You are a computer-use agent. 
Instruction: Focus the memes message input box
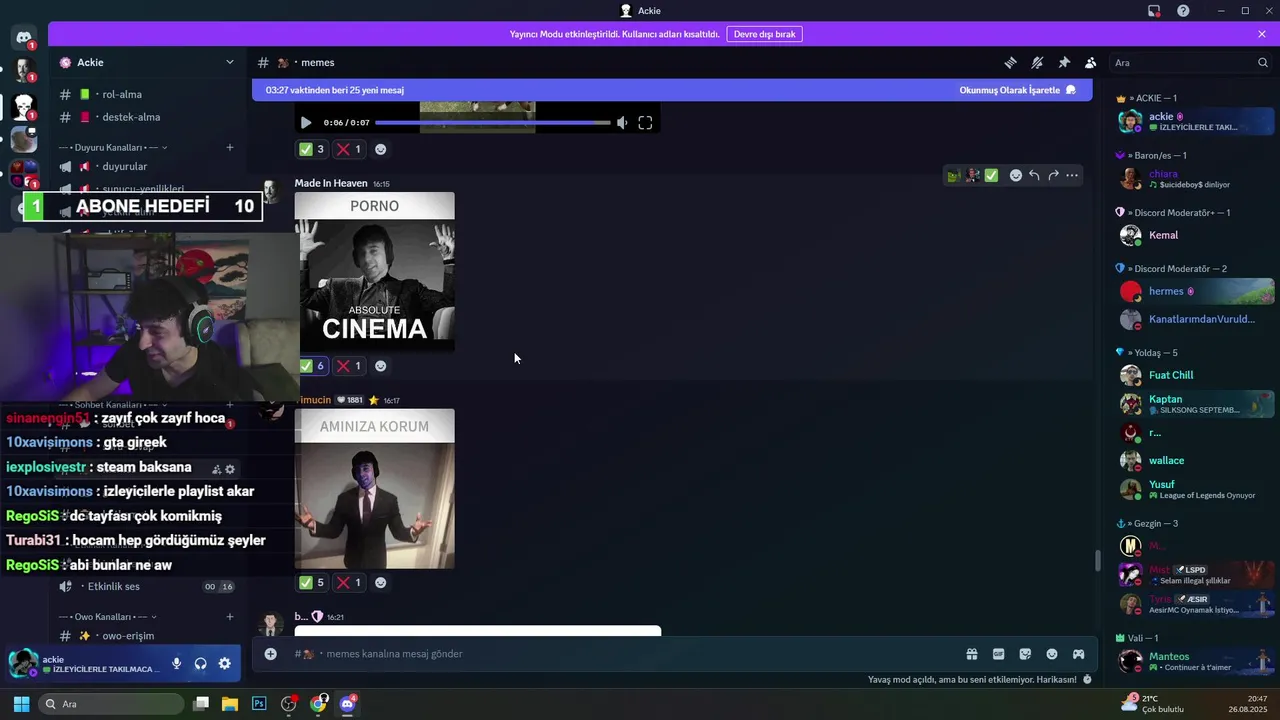tap(620, 654)
